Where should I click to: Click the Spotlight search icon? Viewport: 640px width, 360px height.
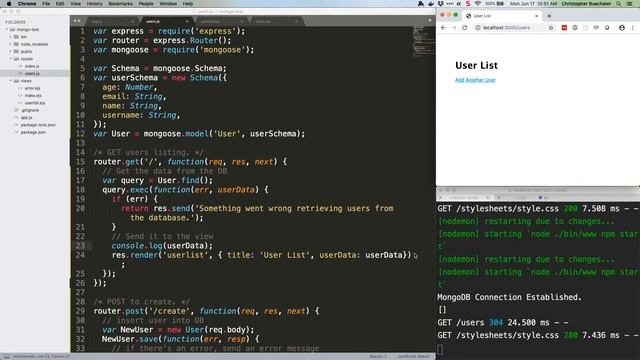coord(619,4)
